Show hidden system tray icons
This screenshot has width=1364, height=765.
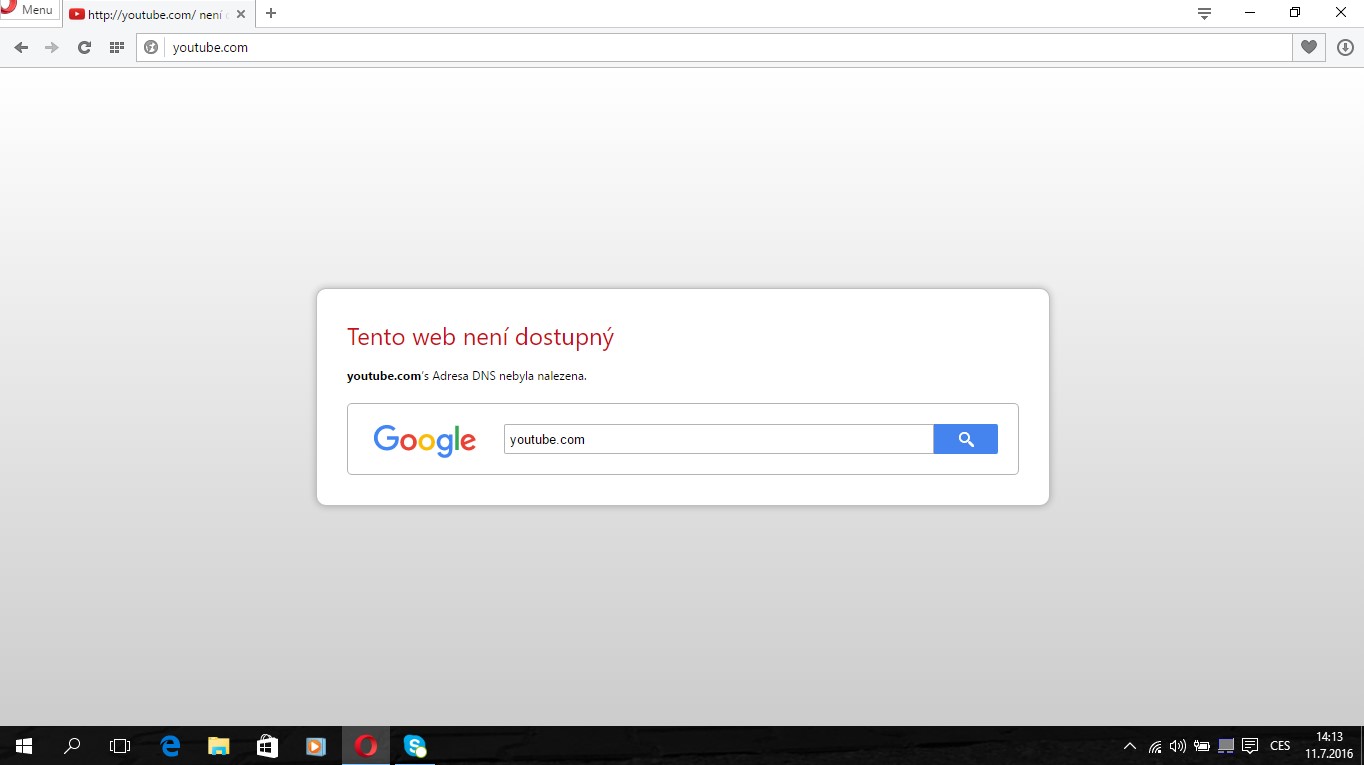point(1130,746)
